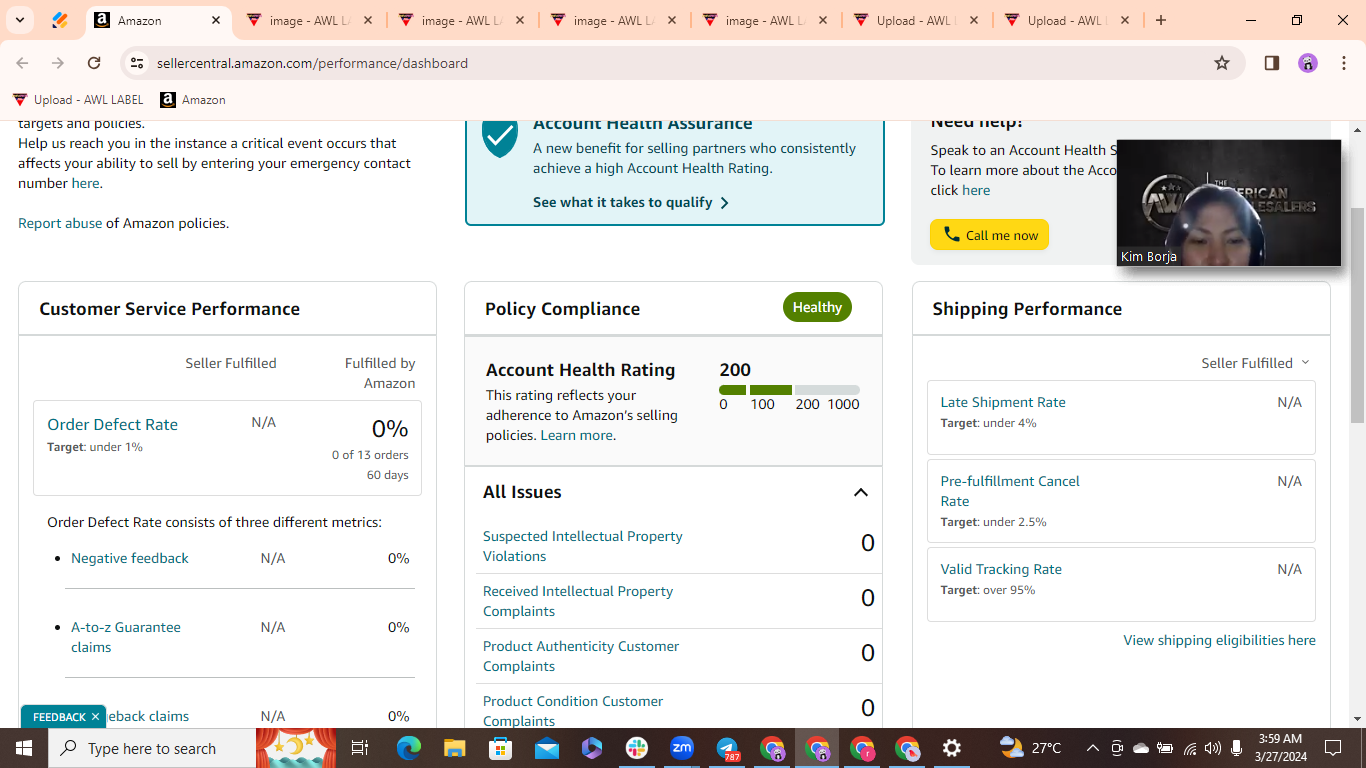This screenshot has width=1366, height=768.
Task: Open Received Intellectual Property Complaints
Action: coord(578,601)
